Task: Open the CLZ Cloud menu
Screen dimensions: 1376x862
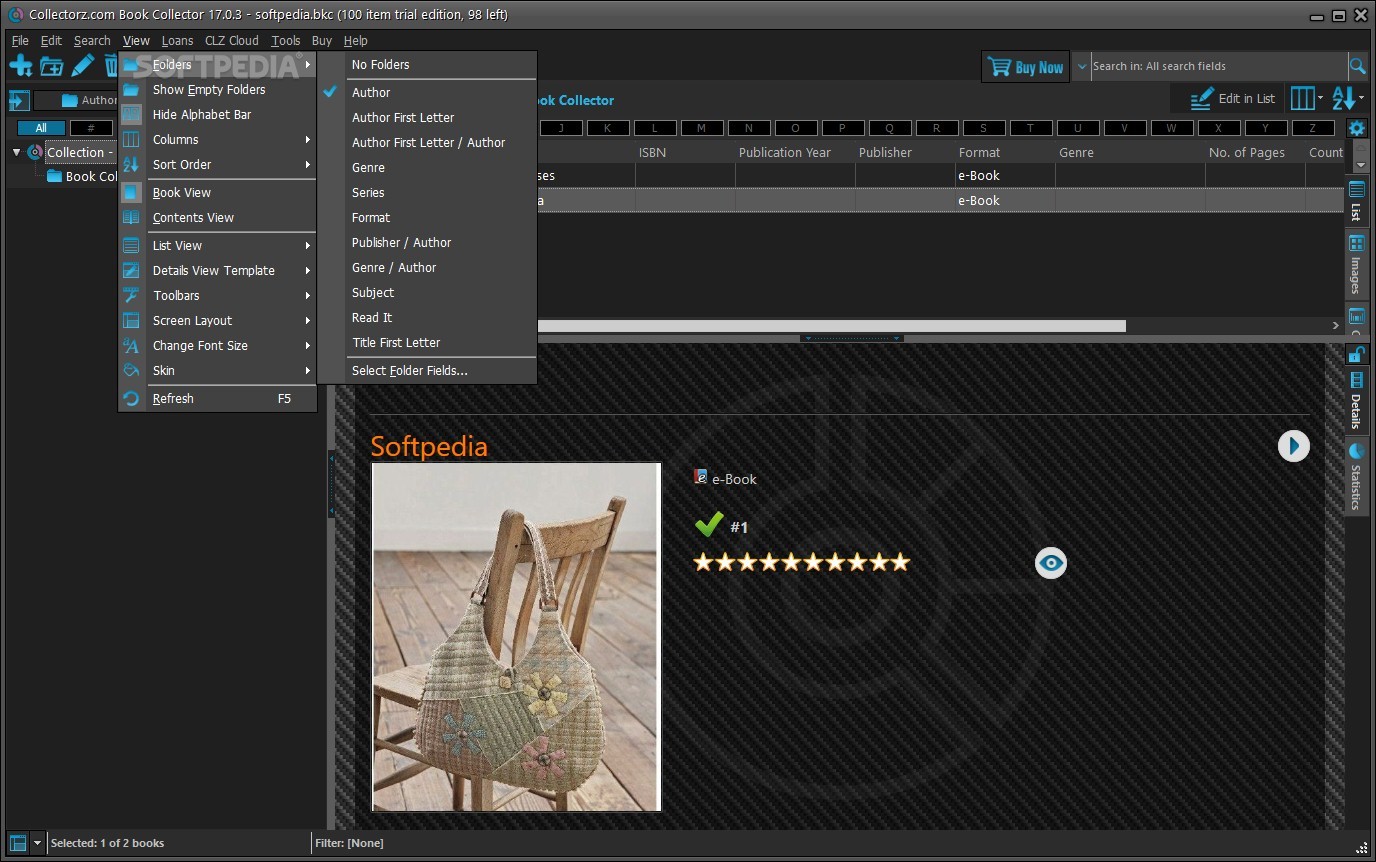Action: (231, 41)
